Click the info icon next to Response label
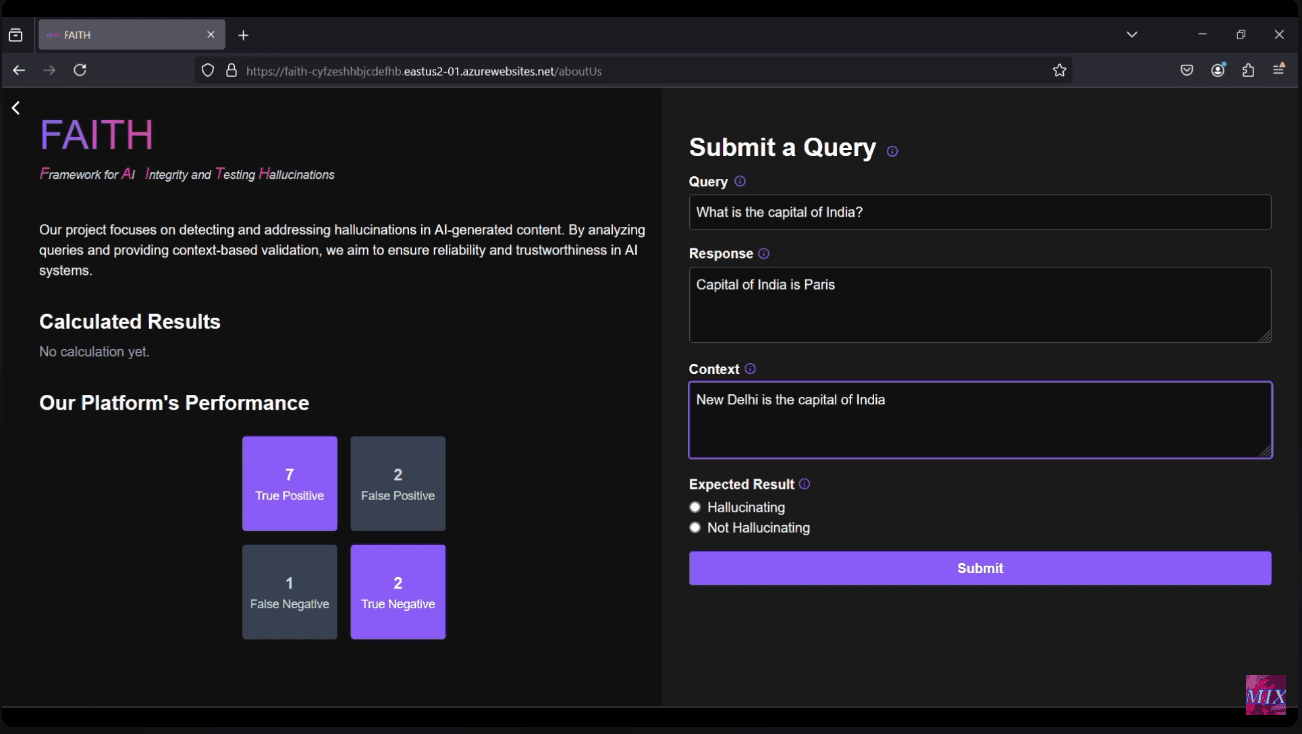The height and width of the screenshot is (734, 1302). click(x=764, y=254)
